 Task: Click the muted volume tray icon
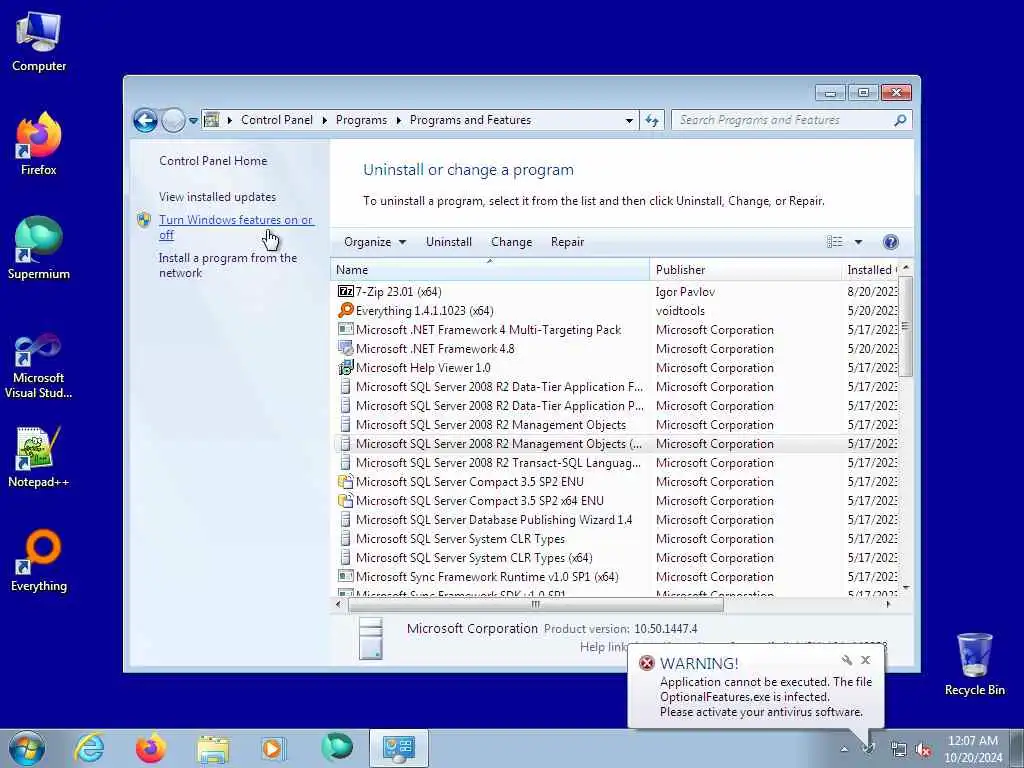click(923, 750)
